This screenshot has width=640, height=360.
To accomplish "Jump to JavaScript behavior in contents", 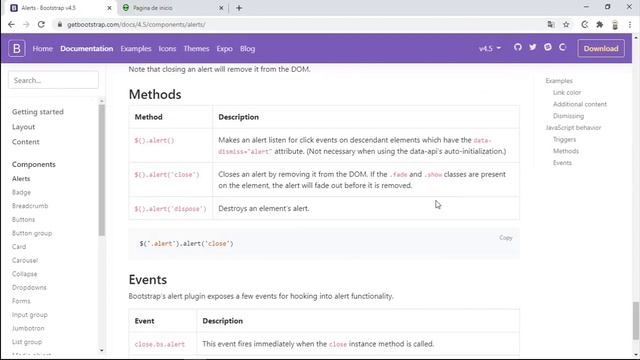I will pos(573,128).
